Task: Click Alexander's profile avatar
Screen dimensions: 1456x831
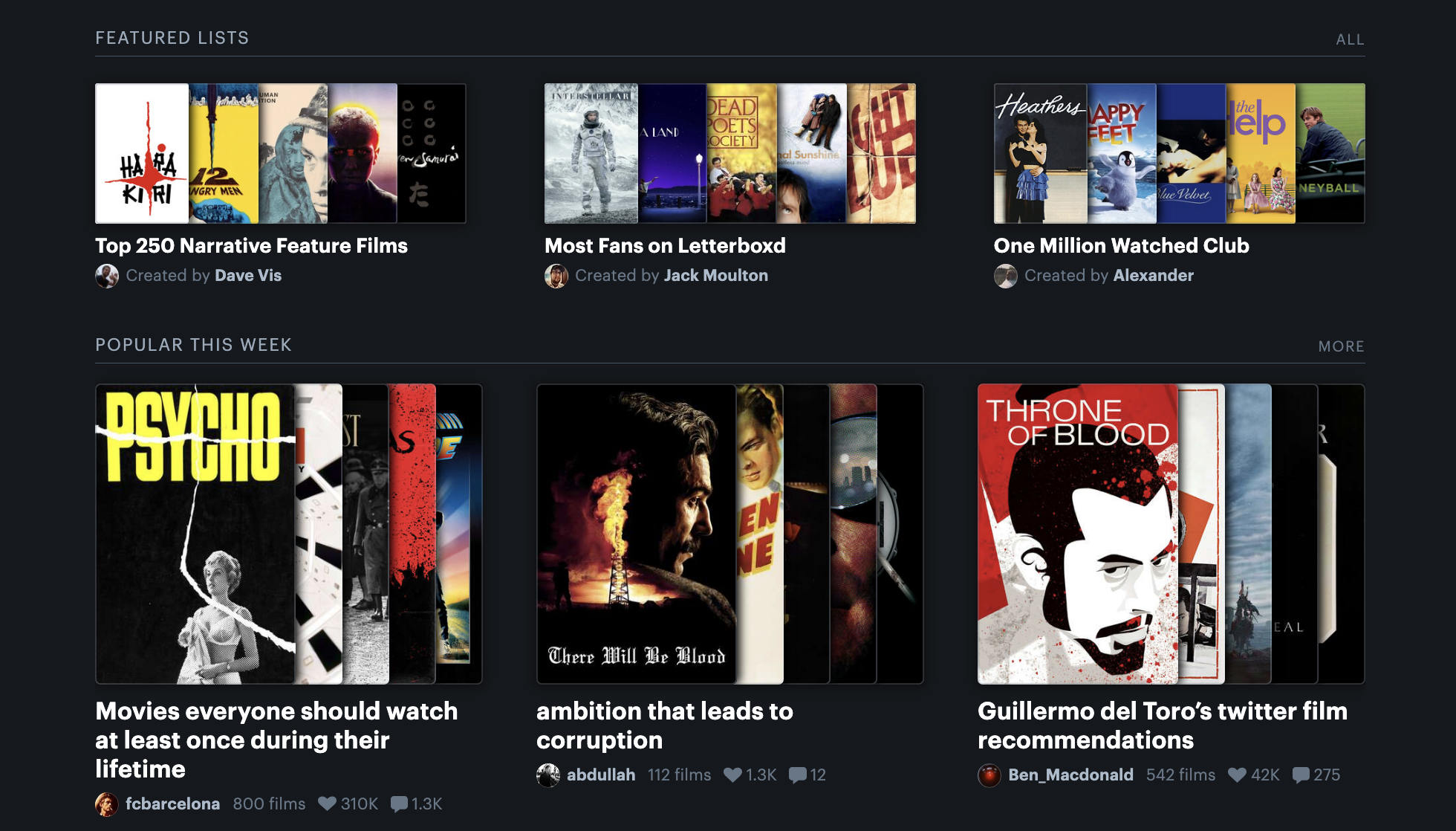Action: click(x=1006, y=276)
